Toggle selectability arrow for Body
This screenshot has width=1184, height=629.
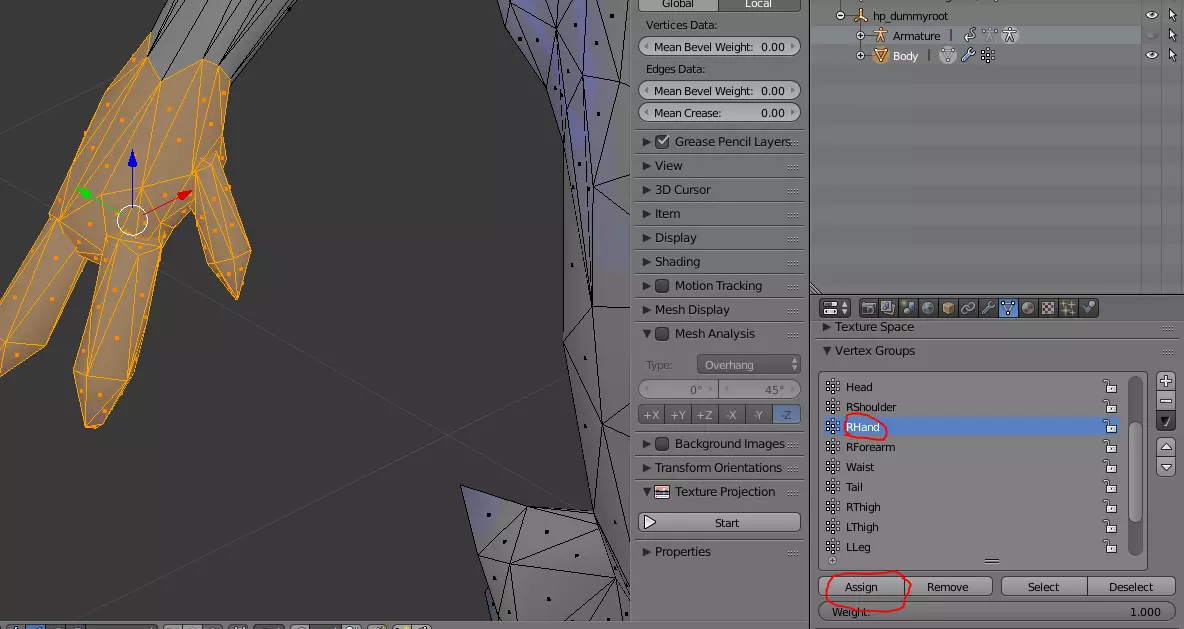[x=1172, y=55]
